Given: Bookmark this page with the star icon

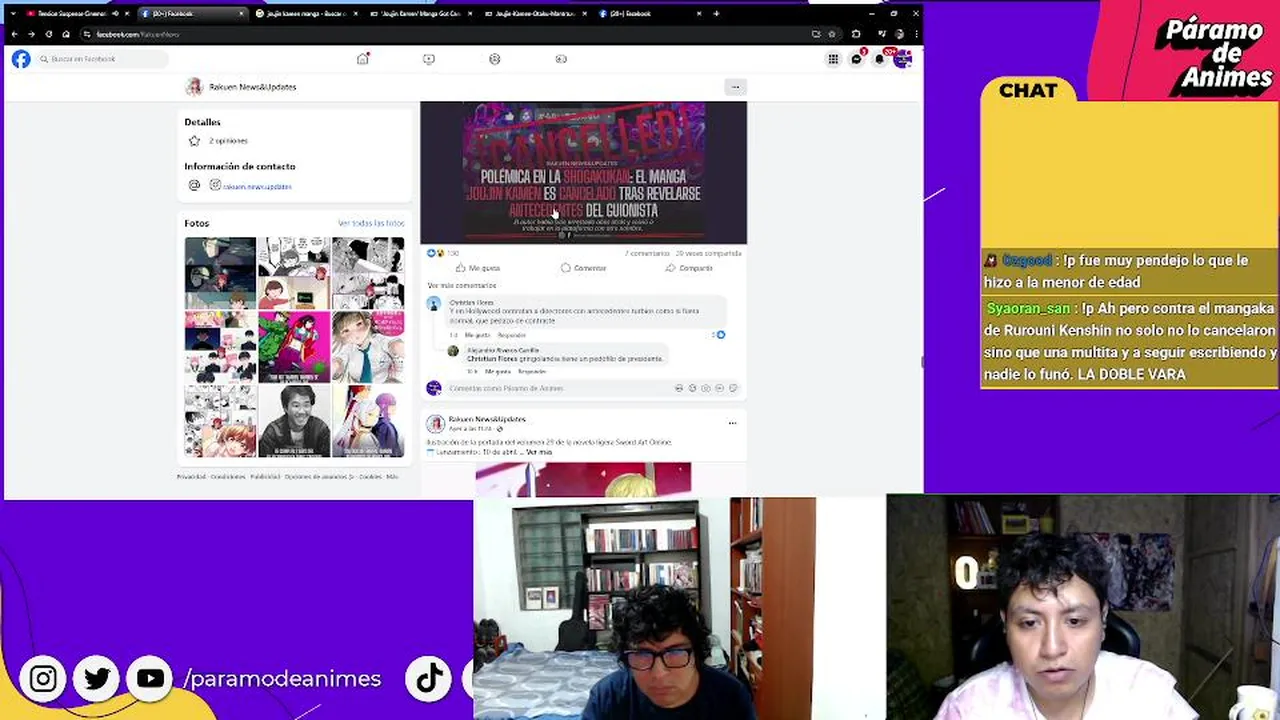Looking at the screenshot, I should click(x=831, y=34).
